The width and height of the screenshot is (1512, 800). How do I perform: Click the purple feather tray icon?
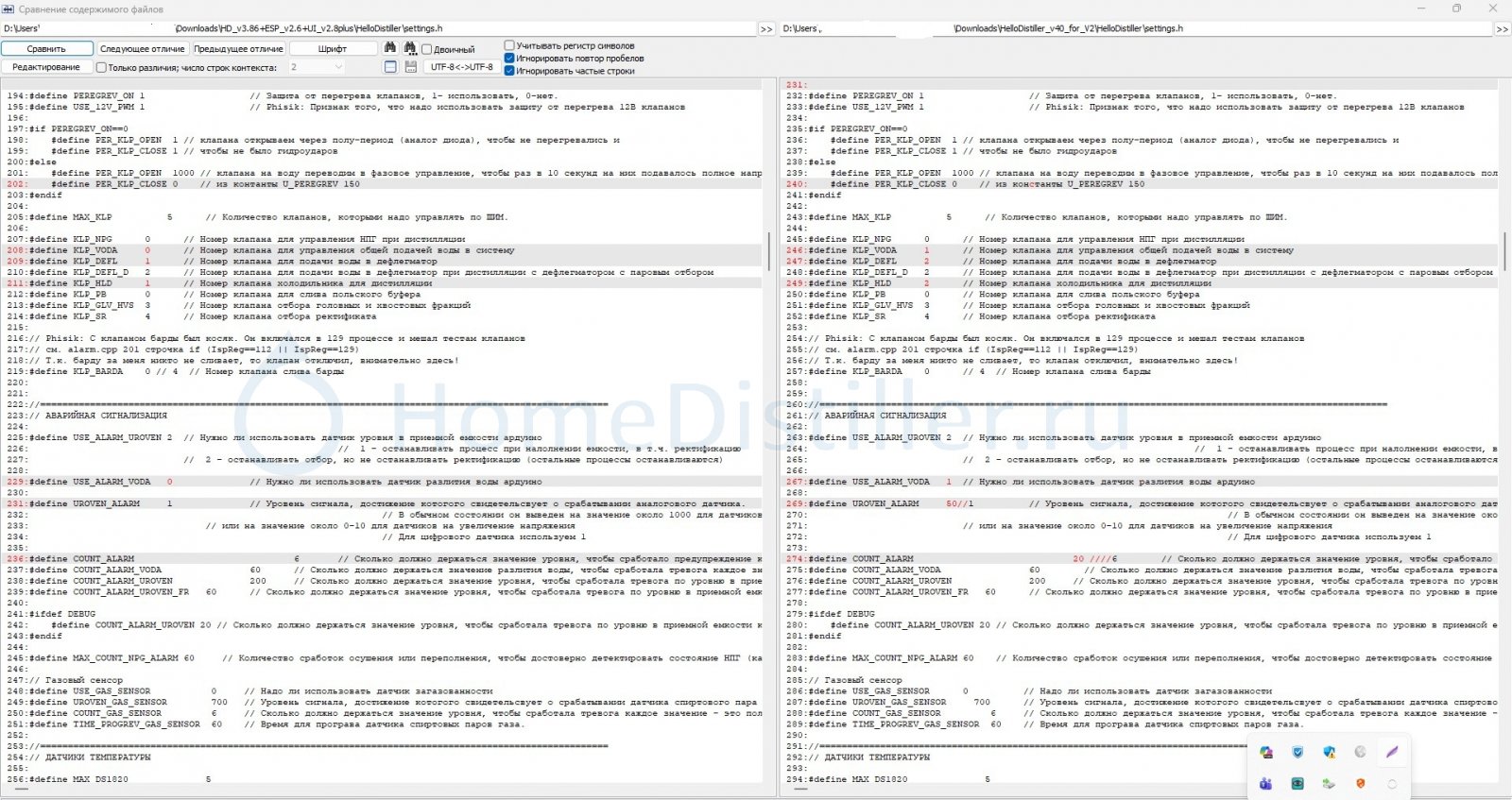pos(1391,753)
